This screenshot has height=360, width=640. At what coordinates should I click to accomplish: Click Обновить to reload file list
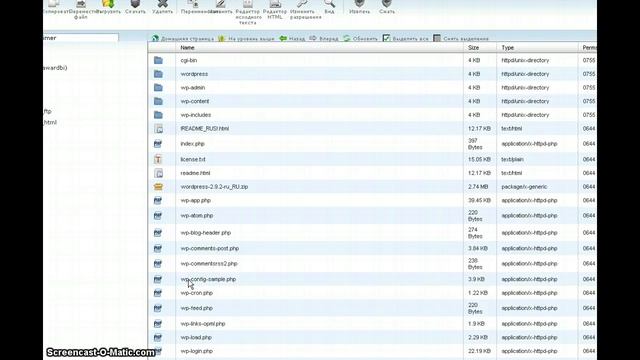coord(360,38)
